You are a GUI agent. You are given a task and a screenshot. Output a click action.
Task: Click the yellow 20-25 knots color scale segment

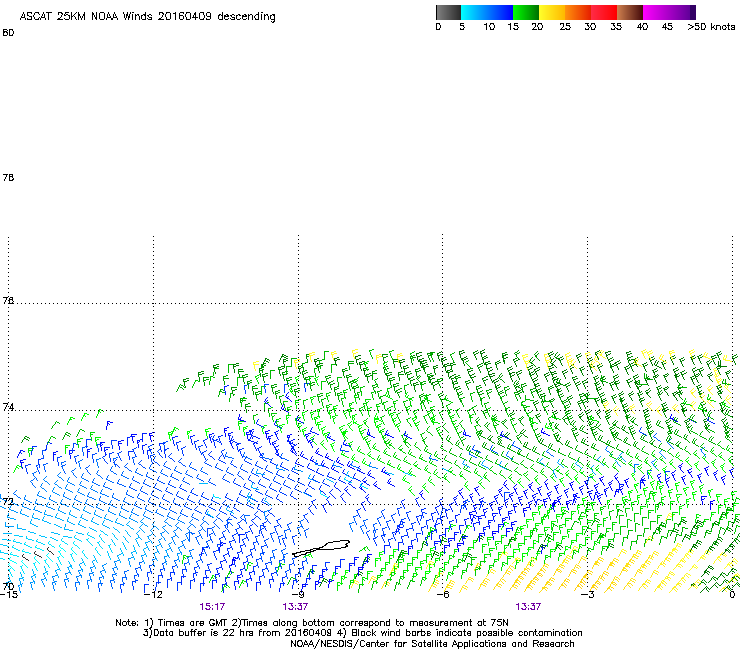click(x=552, y=12)
